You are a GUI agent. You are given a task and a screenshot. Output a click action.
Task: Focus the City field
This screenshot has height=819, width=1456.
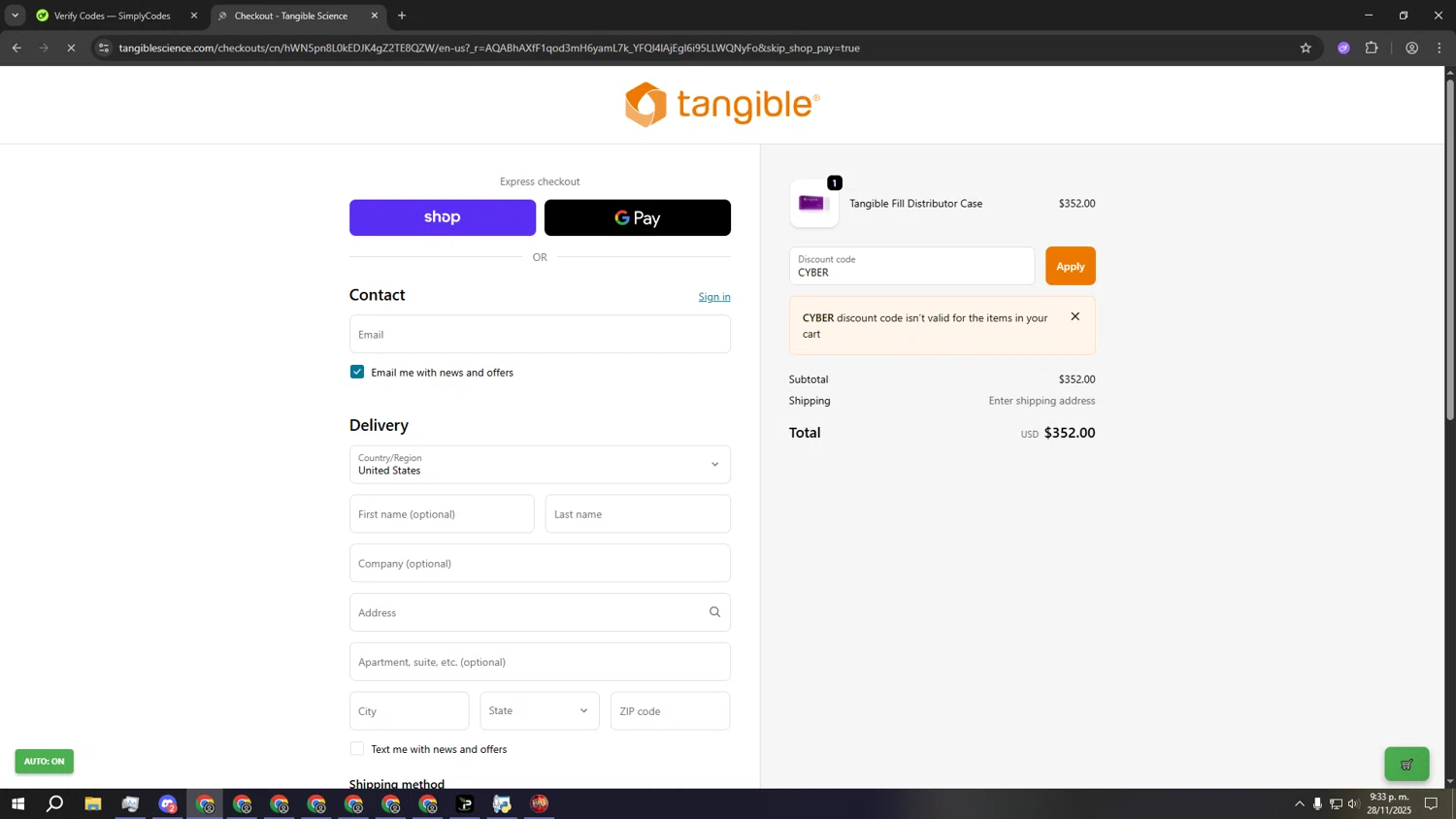410,711
